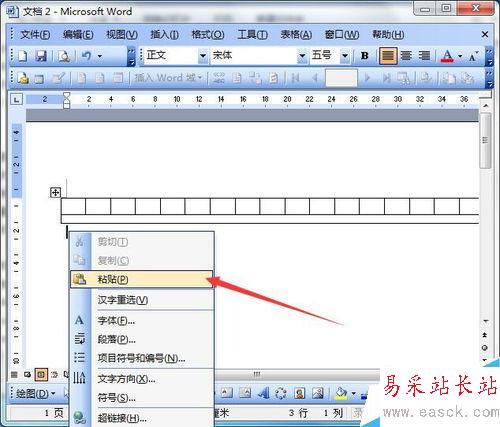The image size is (500, 427).
Task: Click the Select Browse Object button
Action: click(485, 348)
